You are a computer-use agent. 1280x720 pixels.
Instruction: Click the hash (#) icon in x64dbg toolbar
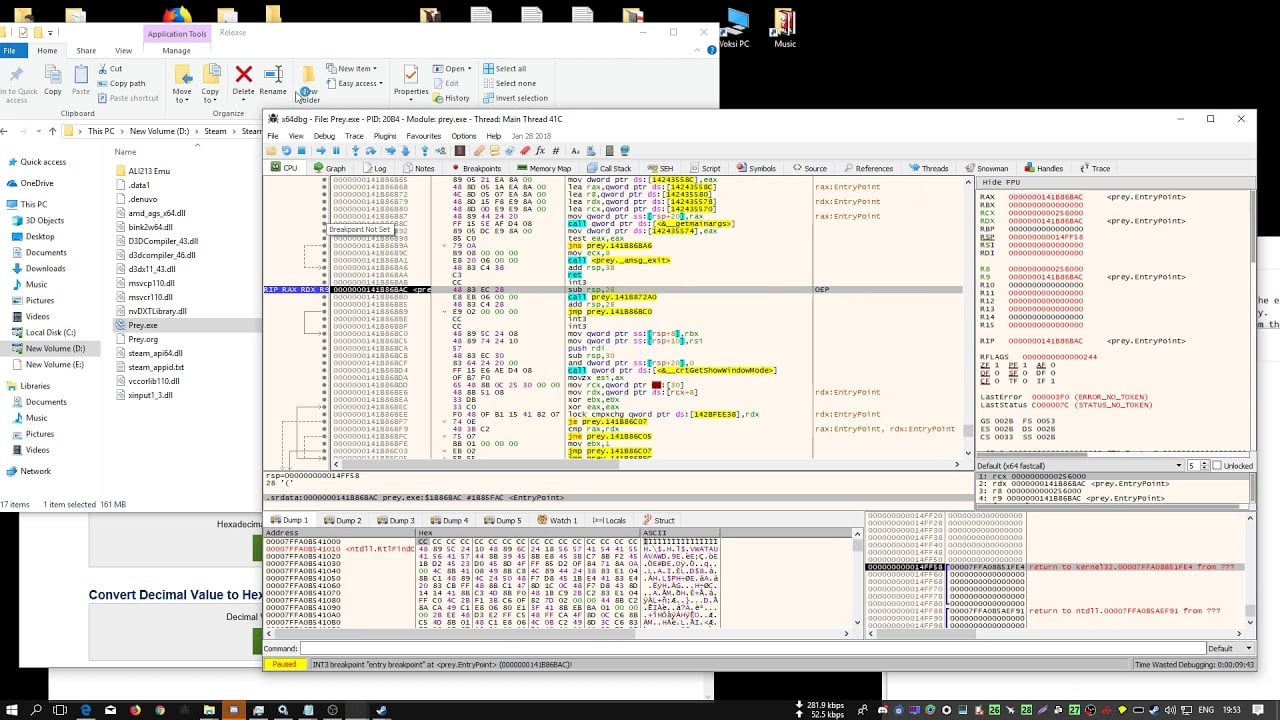coord(555,151)
